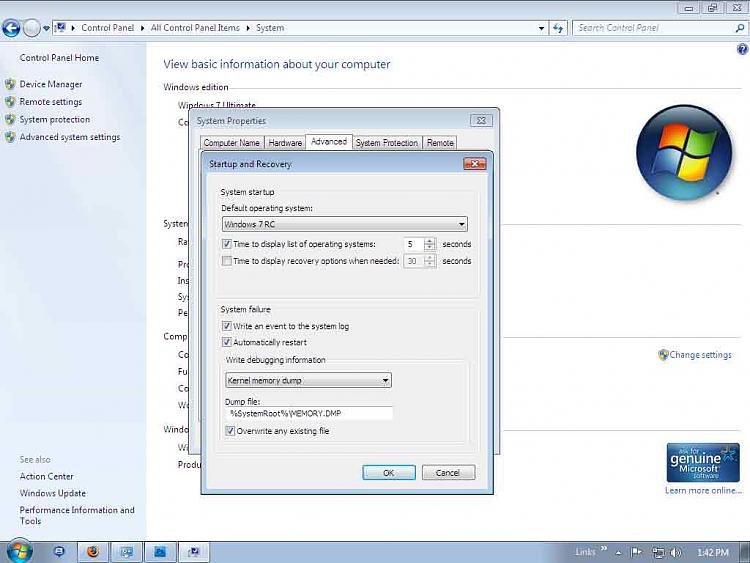750x563 pixels.
Task: Open the recent pages dropdown arrow
Action: pos(46,28)
